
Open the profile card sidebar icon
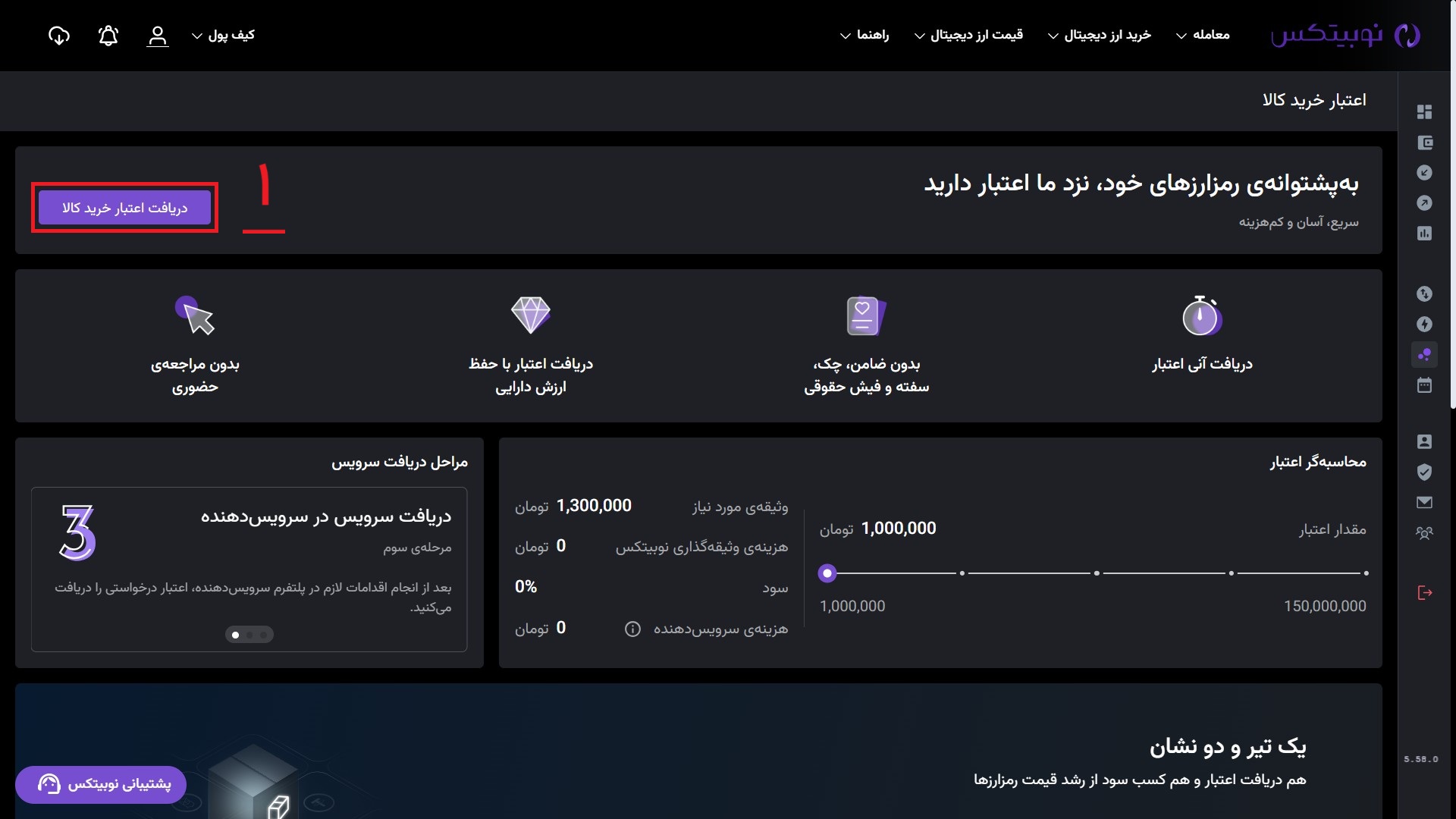pyautogui.click(x=1424, y=441)
